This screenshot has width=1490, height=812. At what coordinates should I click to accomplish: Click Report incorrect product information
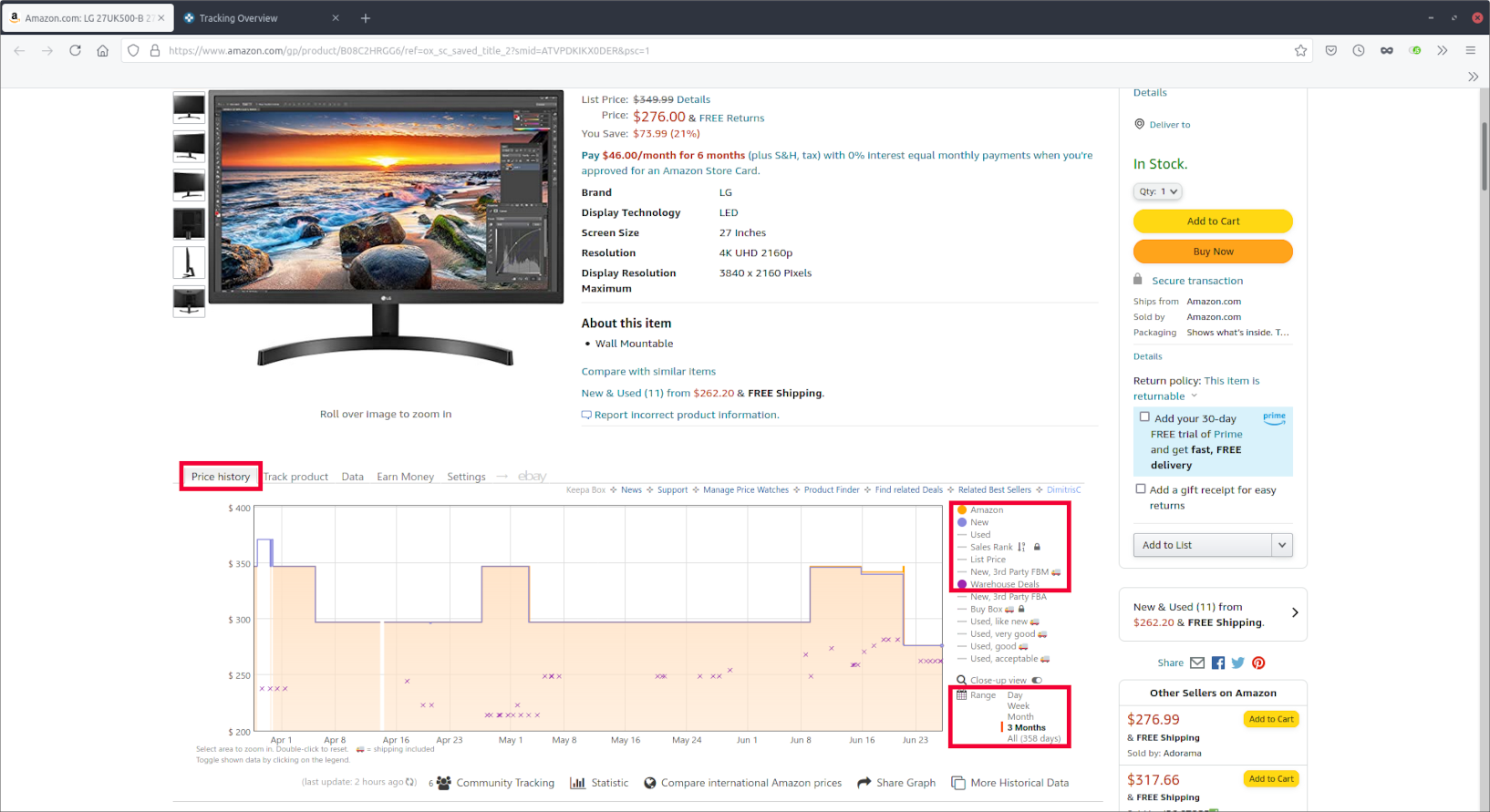[686, 415]
